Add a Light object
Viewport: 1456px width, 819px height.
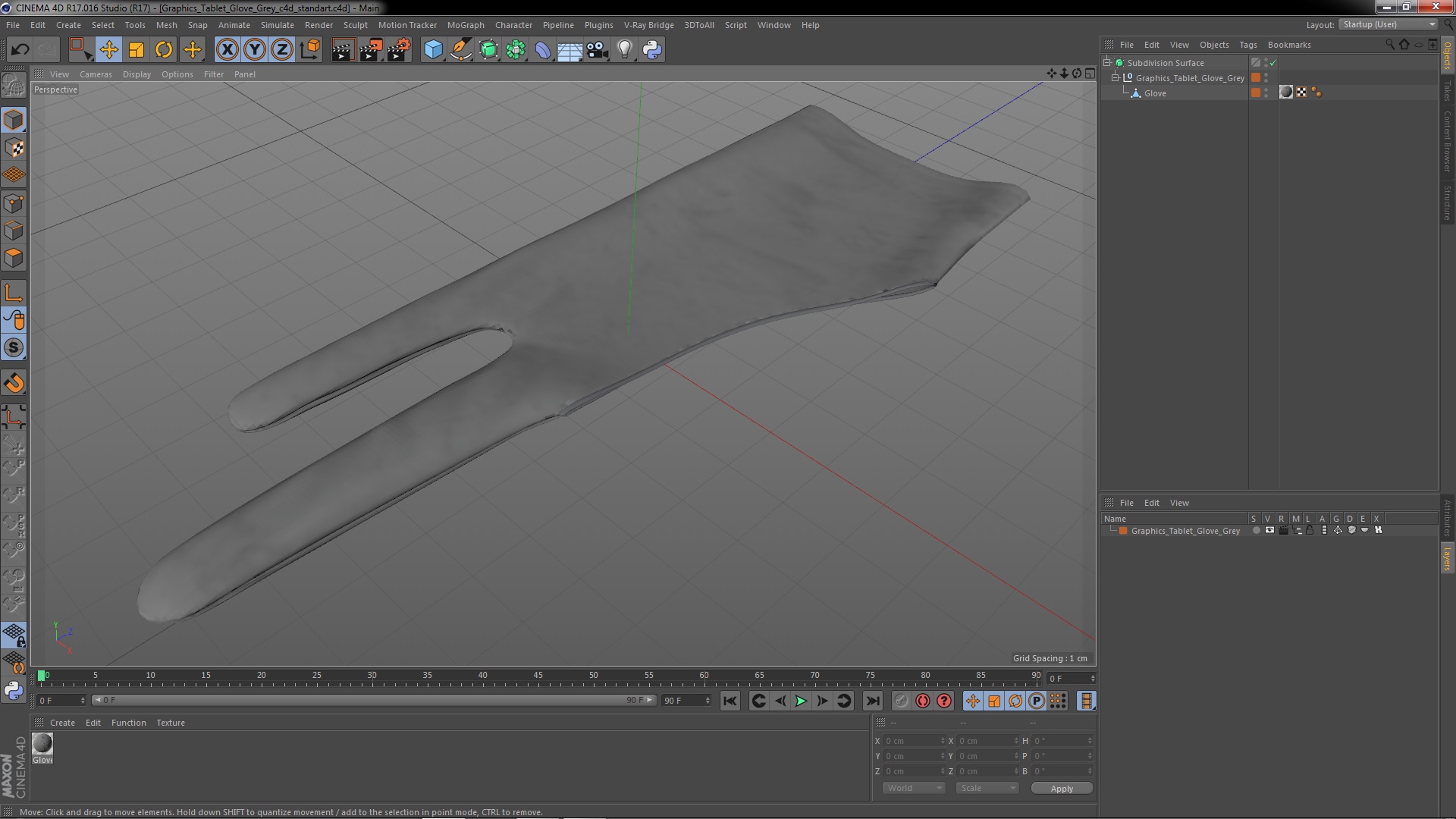pyautogui.click(x=625, y=50)
